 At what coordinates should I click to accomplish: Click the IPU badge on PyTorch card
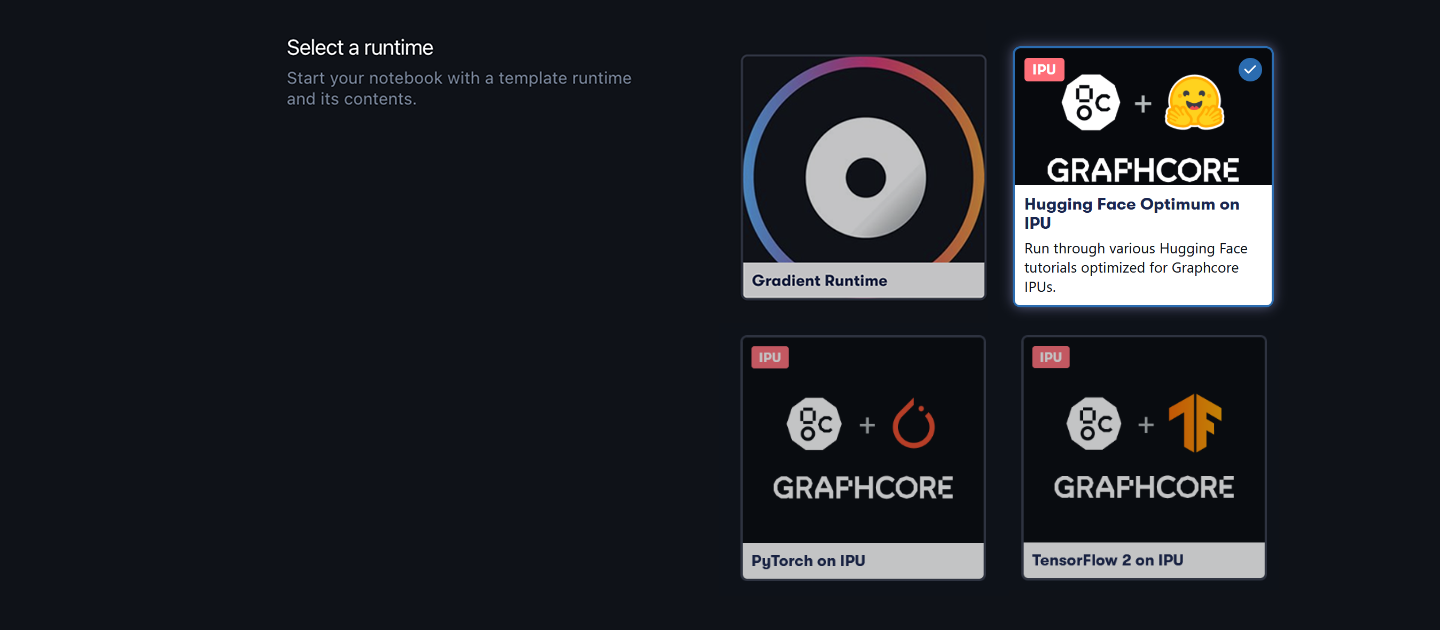(770, 357)
